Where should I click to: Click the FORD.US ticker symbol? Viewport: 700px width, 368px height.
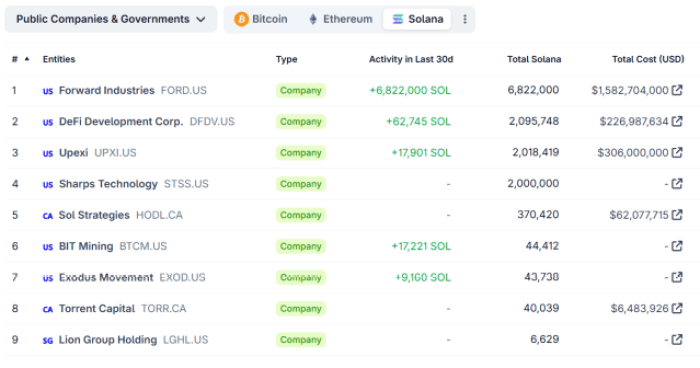pyautogui.click(x=183, y=90)
